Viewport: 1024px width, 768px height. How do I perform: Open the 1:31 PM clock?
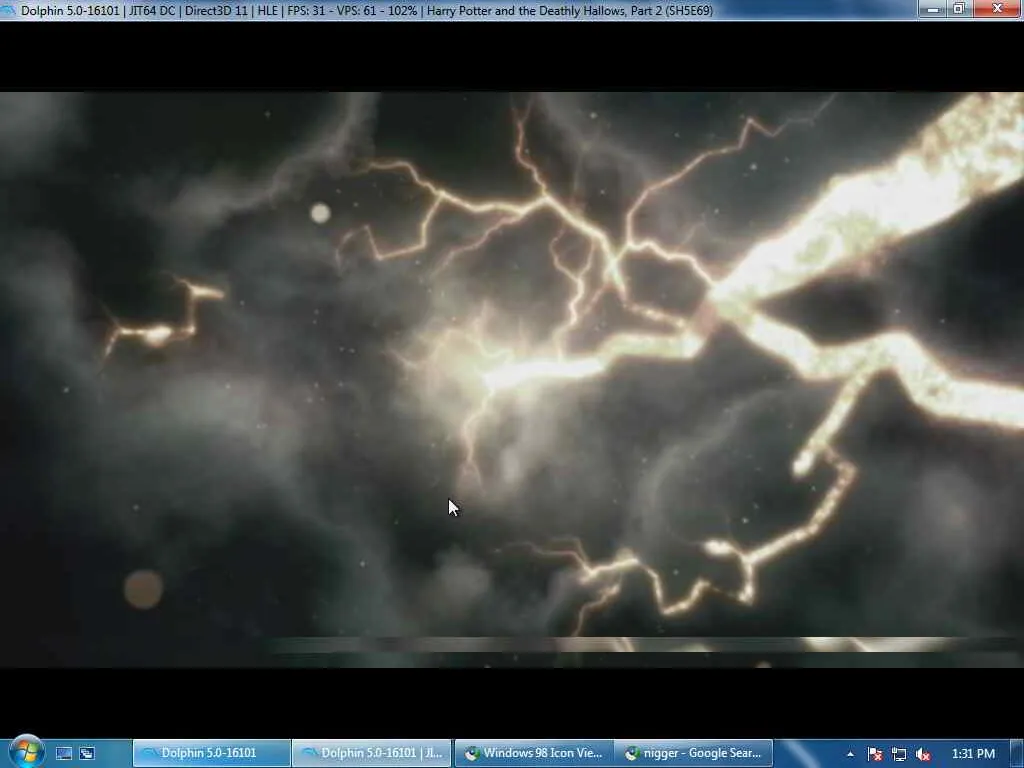(x=973, y=754)
